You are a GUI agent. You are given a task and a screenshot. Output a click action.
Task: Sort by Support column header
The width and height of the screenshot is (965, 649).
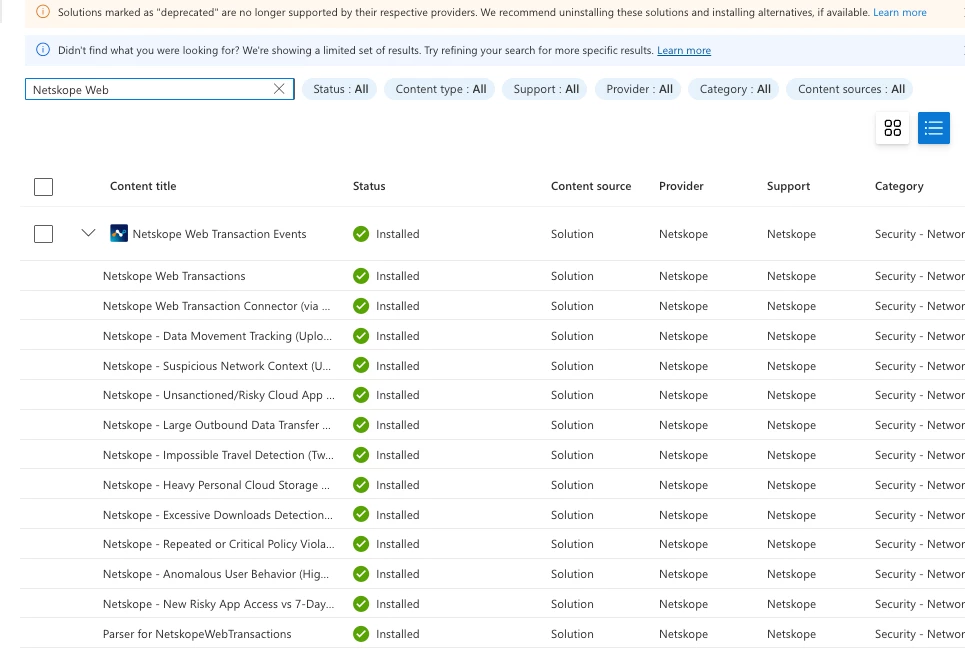788,186
